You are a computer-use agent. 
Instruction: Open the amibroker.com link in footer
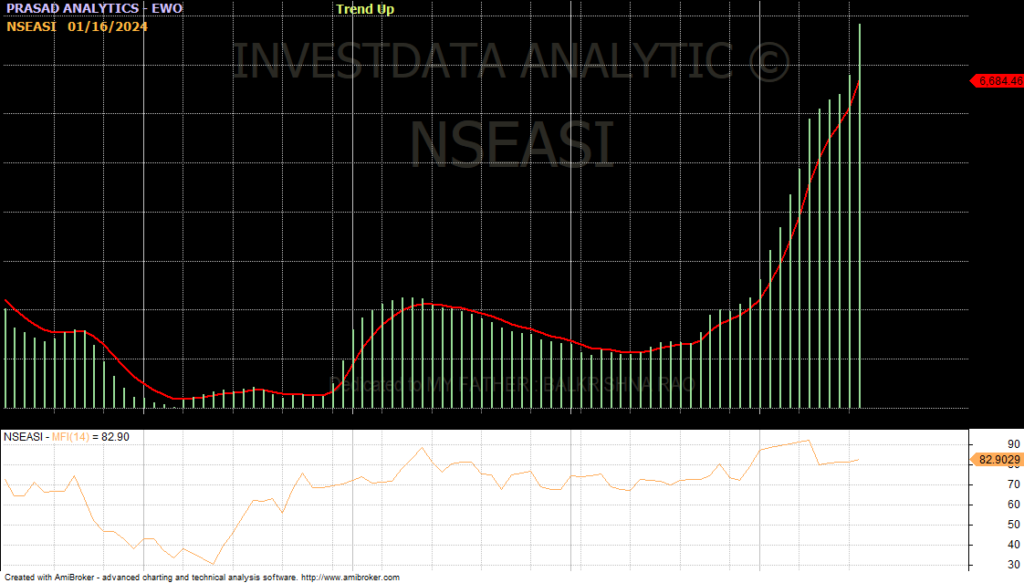click(350, 577)
